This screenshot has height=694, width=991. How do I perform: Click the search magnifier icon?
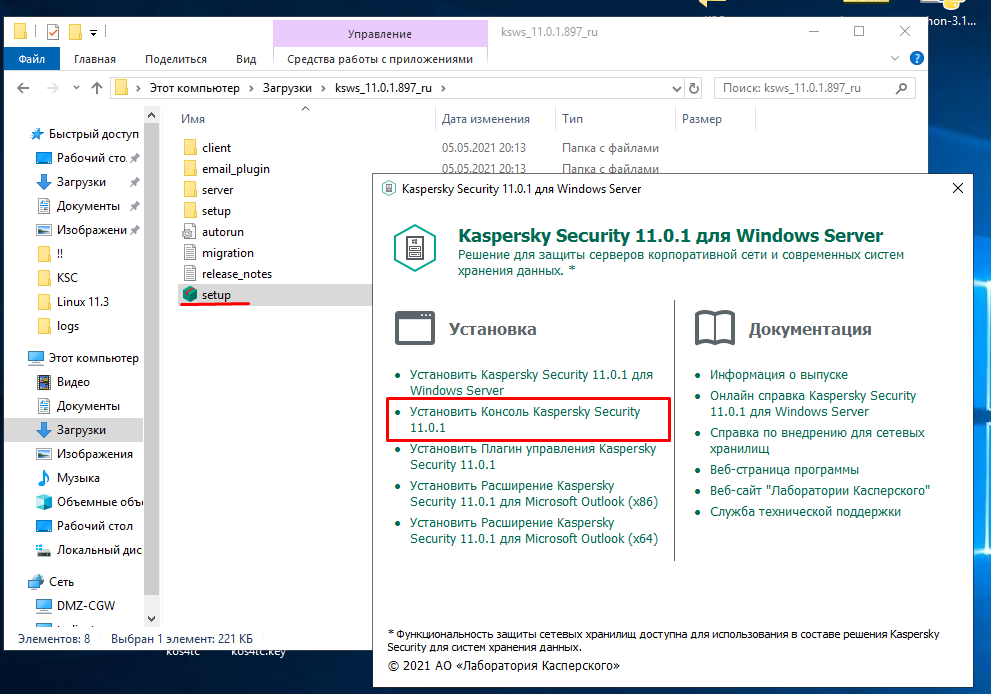(x=901, y=88)
